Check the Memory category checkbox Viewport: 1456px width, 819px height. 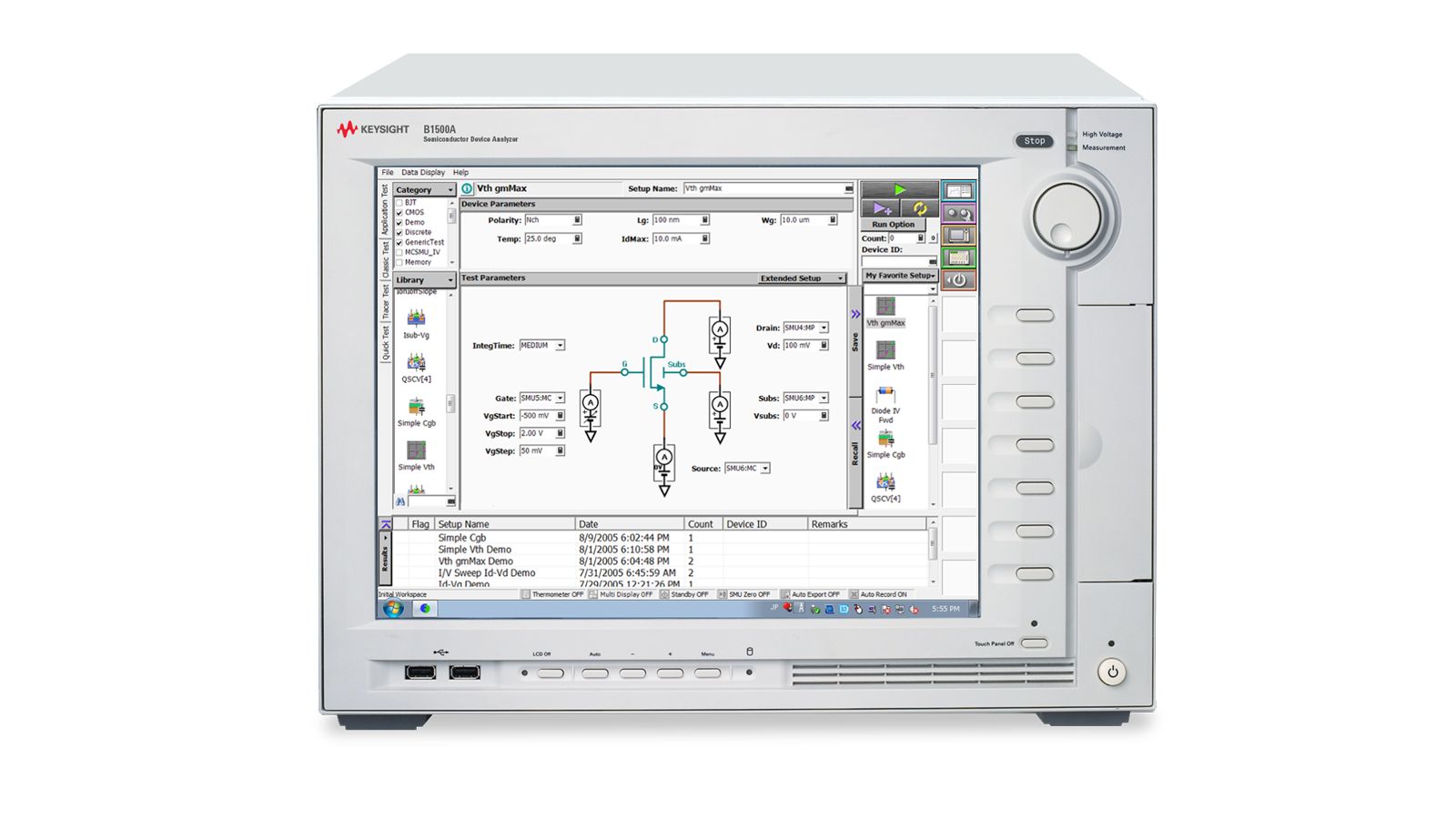point(399,262)
